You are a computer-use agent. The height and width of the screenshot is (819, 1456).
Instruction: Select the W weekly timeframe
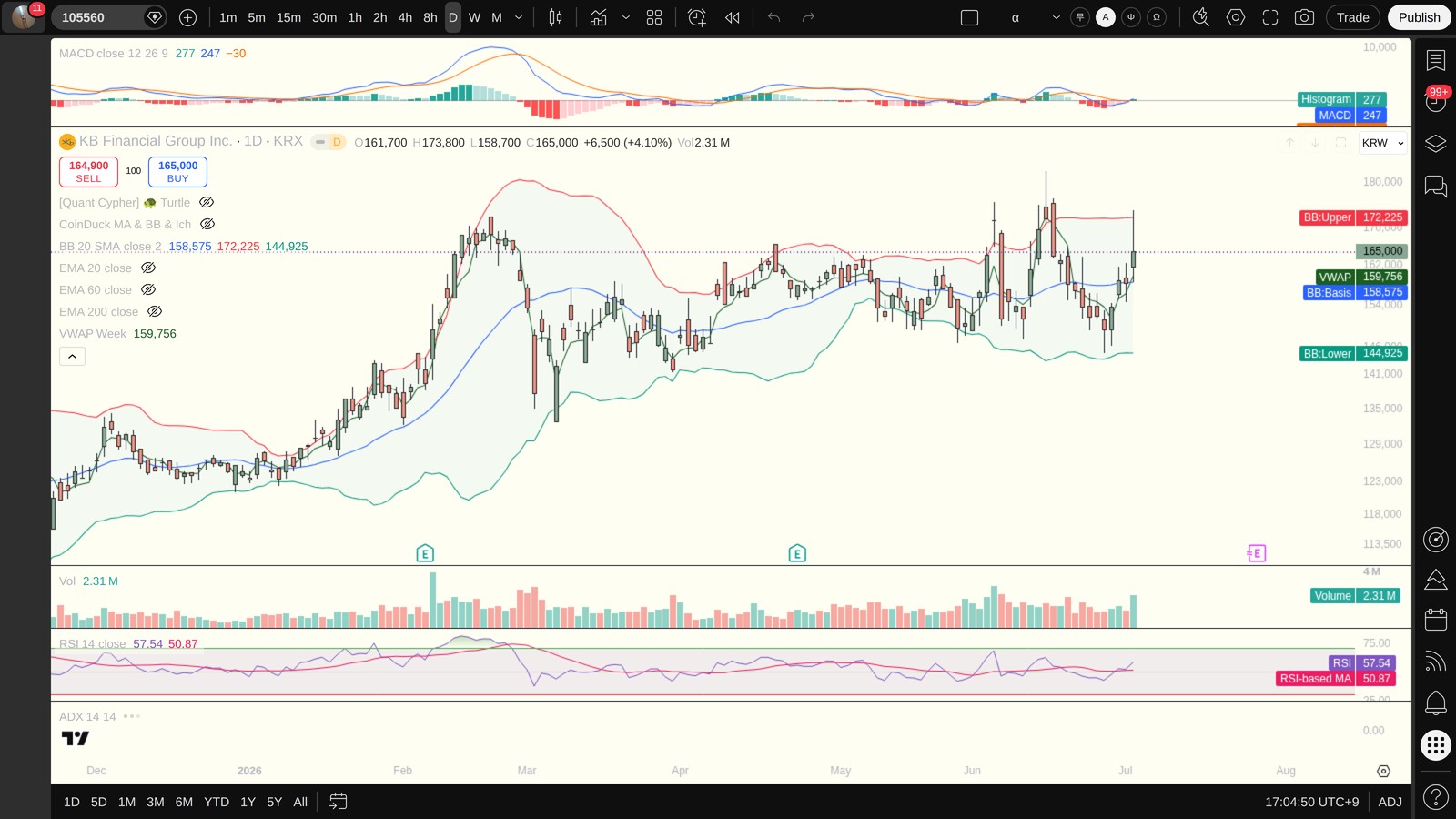(474, 17)
